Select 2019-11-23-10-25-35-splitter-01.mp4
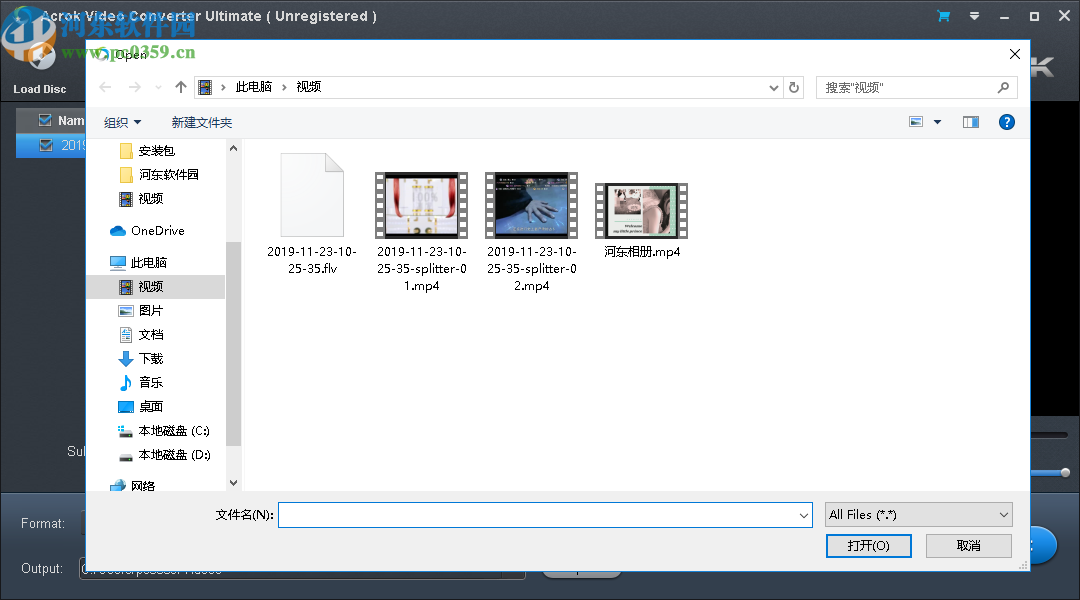The image size is (1080, 600). pos(421,205)
